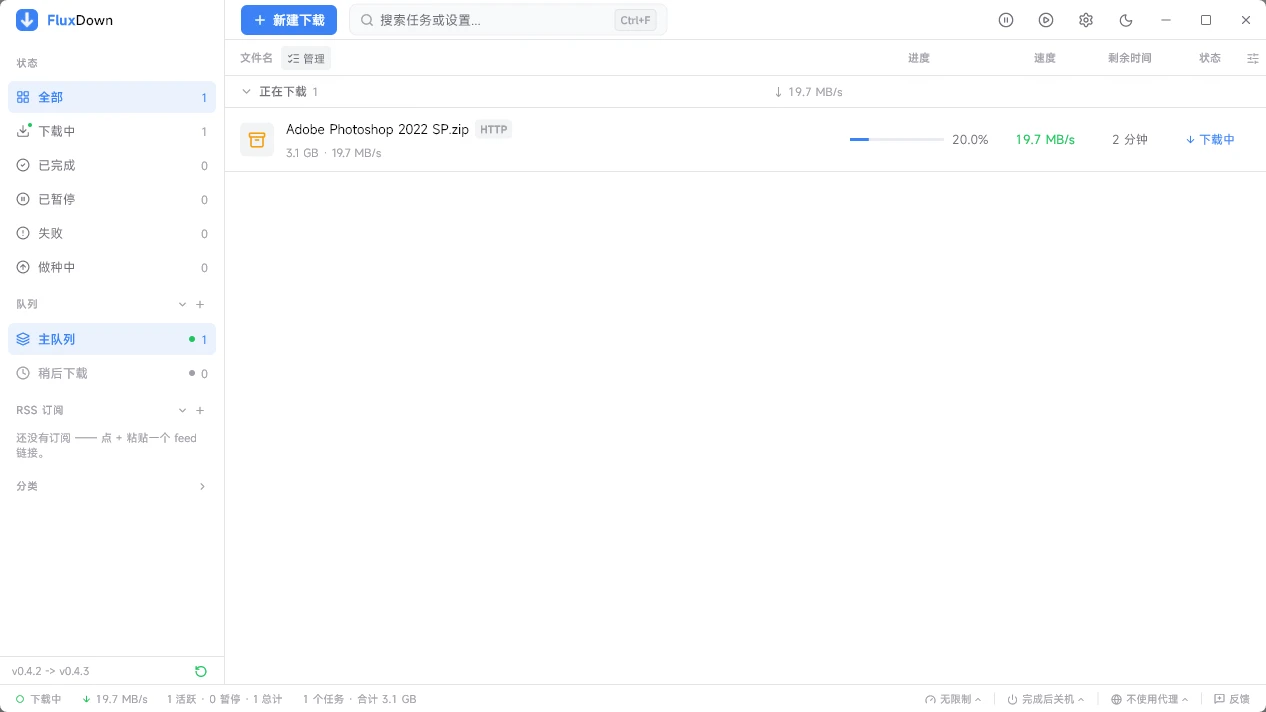Viewport: 1266px width, 712px height.
Task: Collapse the 正在下载 group
Action: [x=247, y=91]
